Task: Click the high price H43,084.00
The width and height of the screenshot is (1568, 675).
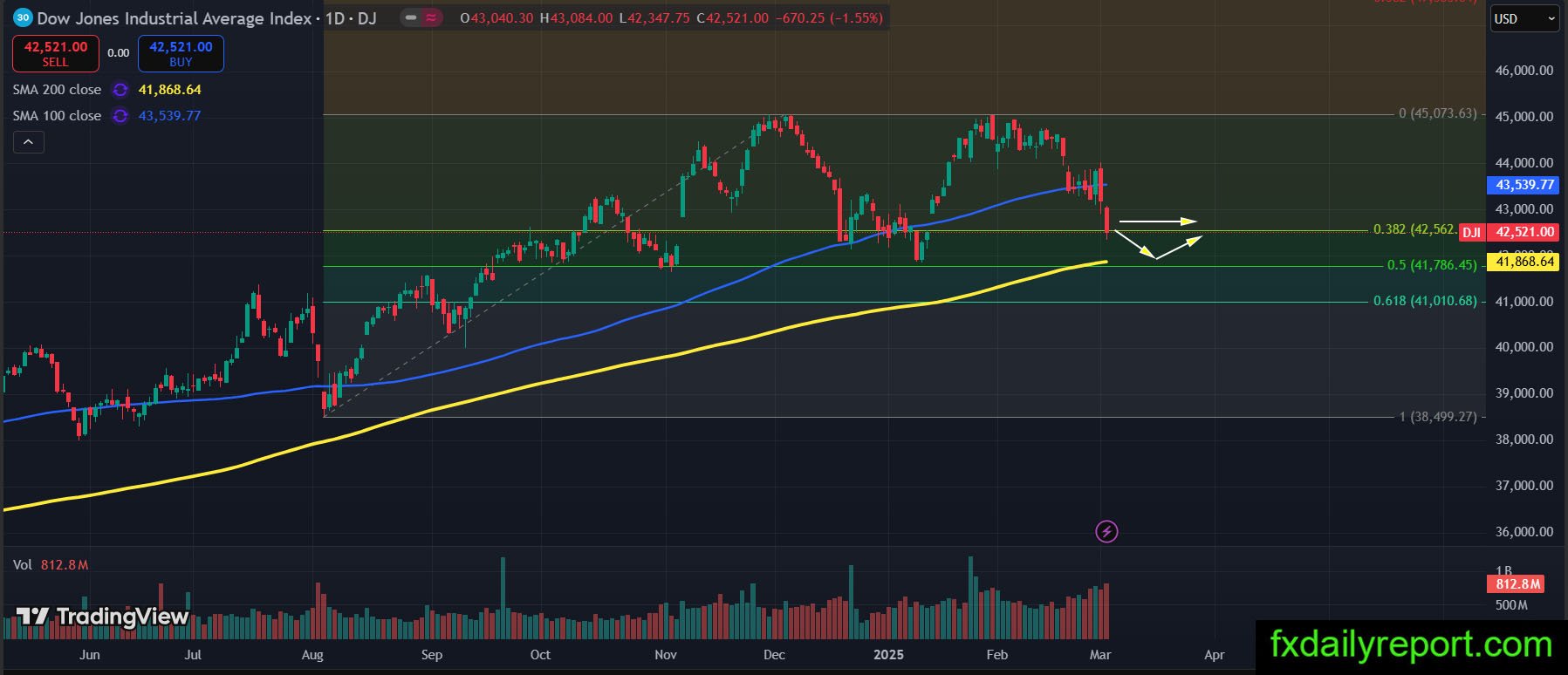Action: tap(577, 18)
